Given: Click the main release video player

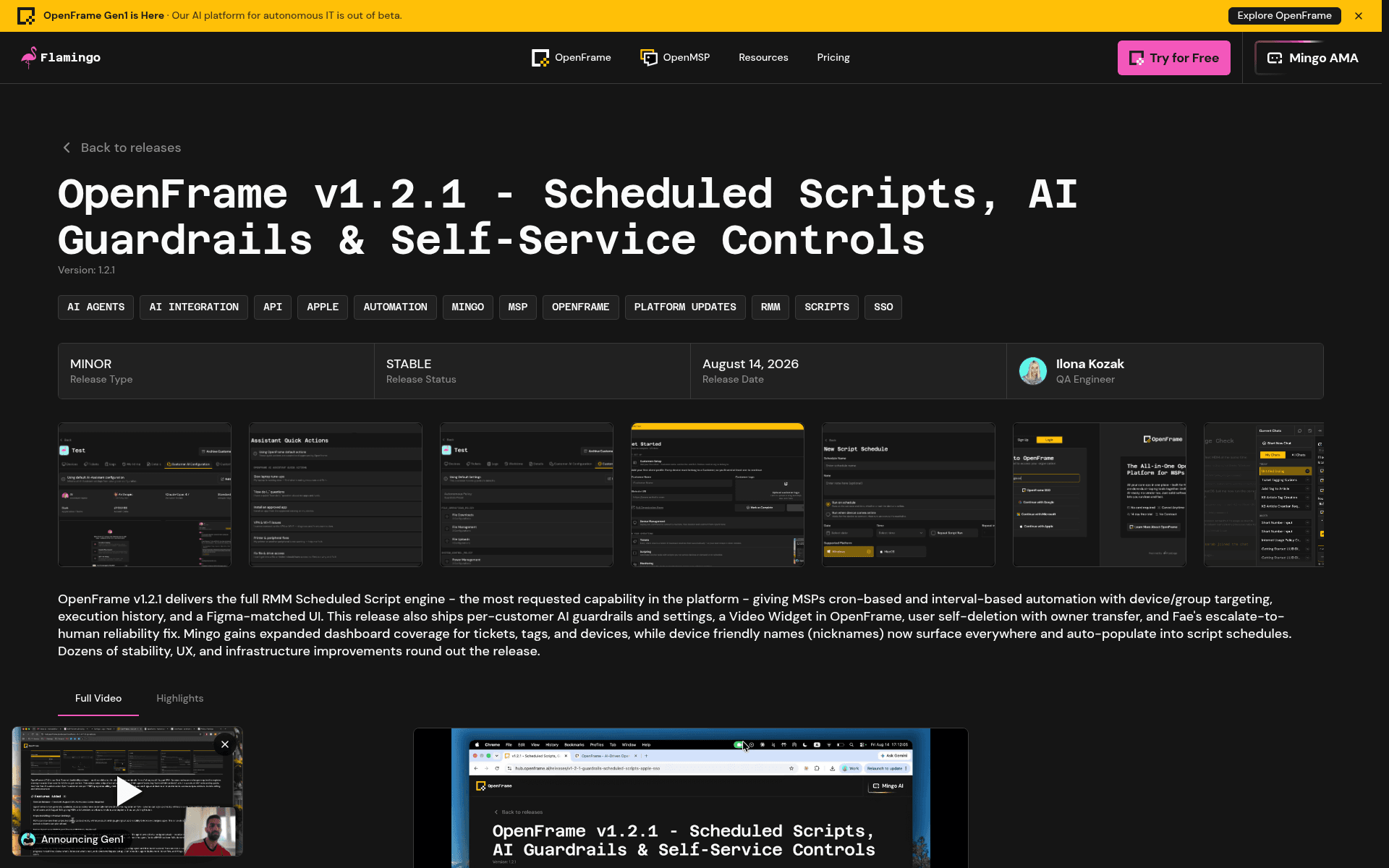Looking at the screenshot, I should [691, 798].
